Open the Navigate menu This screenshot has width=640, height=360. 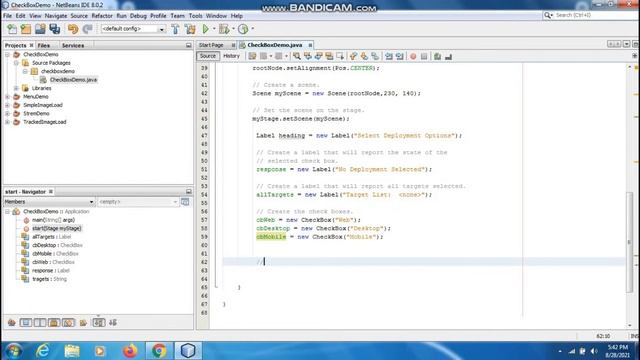pos(56,16)
